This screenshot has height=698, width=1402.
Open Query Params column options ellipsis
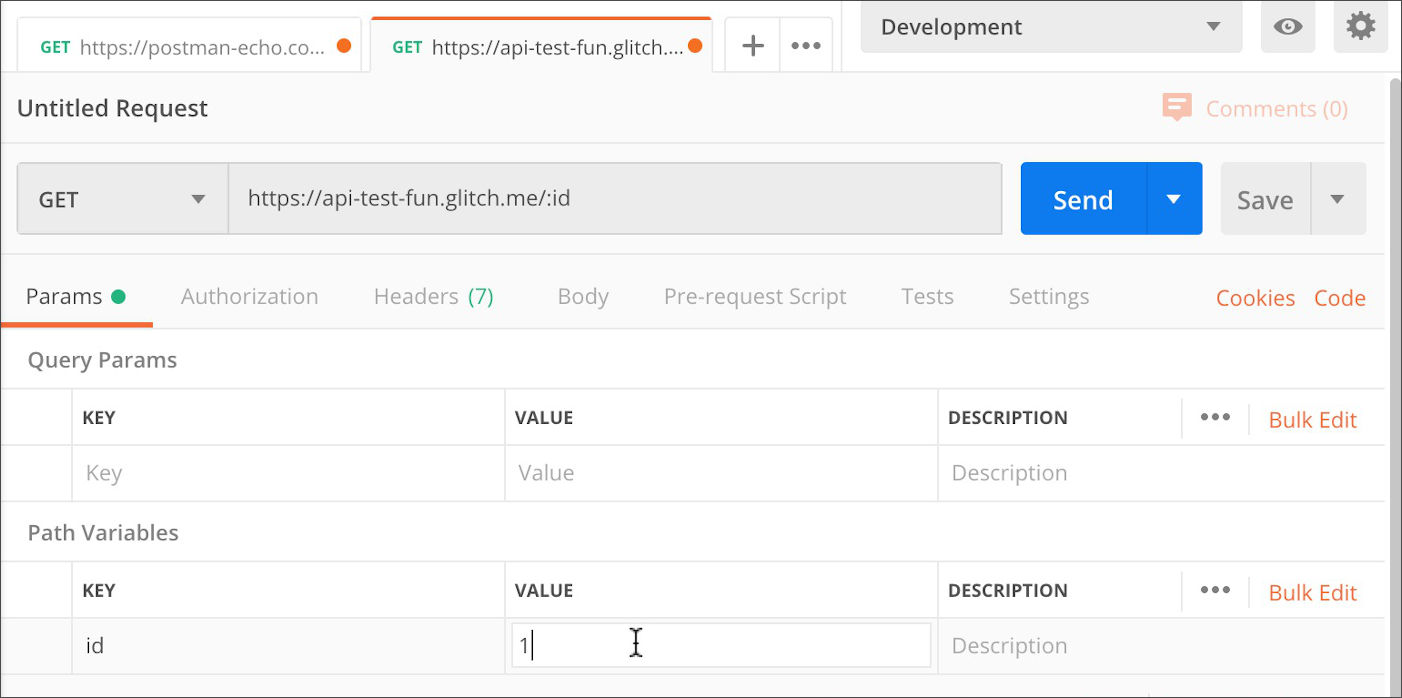click(x=1215, y=418)
